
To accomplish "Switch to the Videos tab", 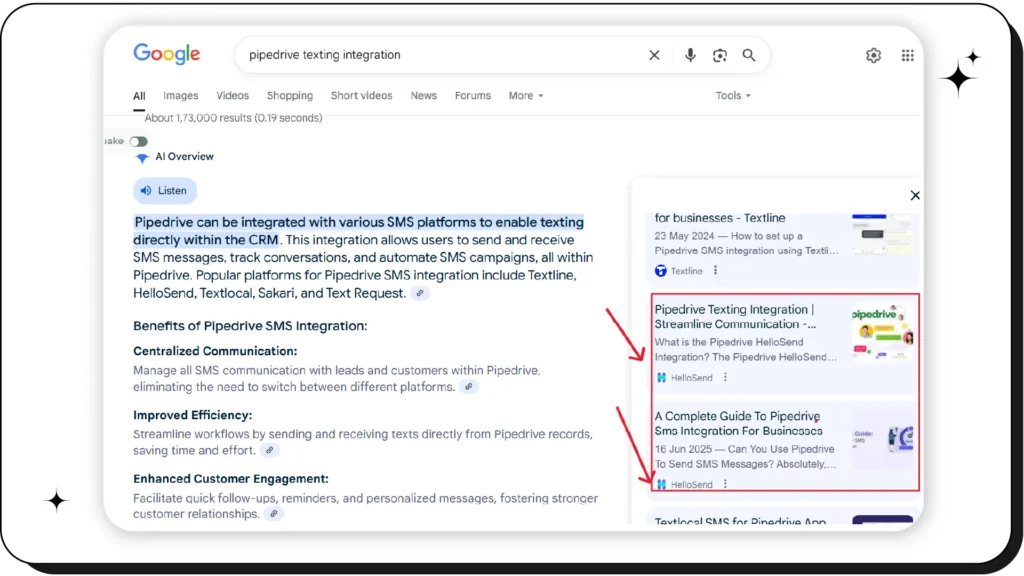I will click(x=232, y=95).
